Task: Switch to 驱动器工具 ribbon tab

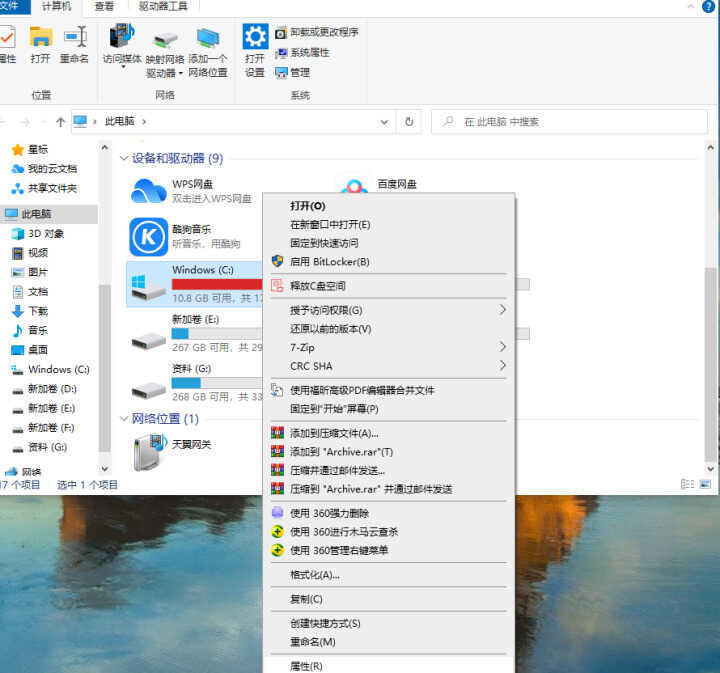Action: [x=163, y=6]
